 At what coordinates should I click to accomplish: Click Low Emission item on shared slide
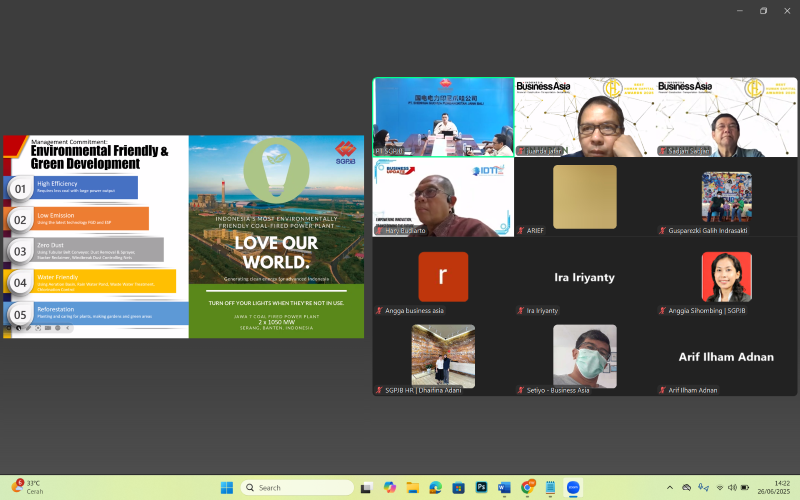[77, 218]
